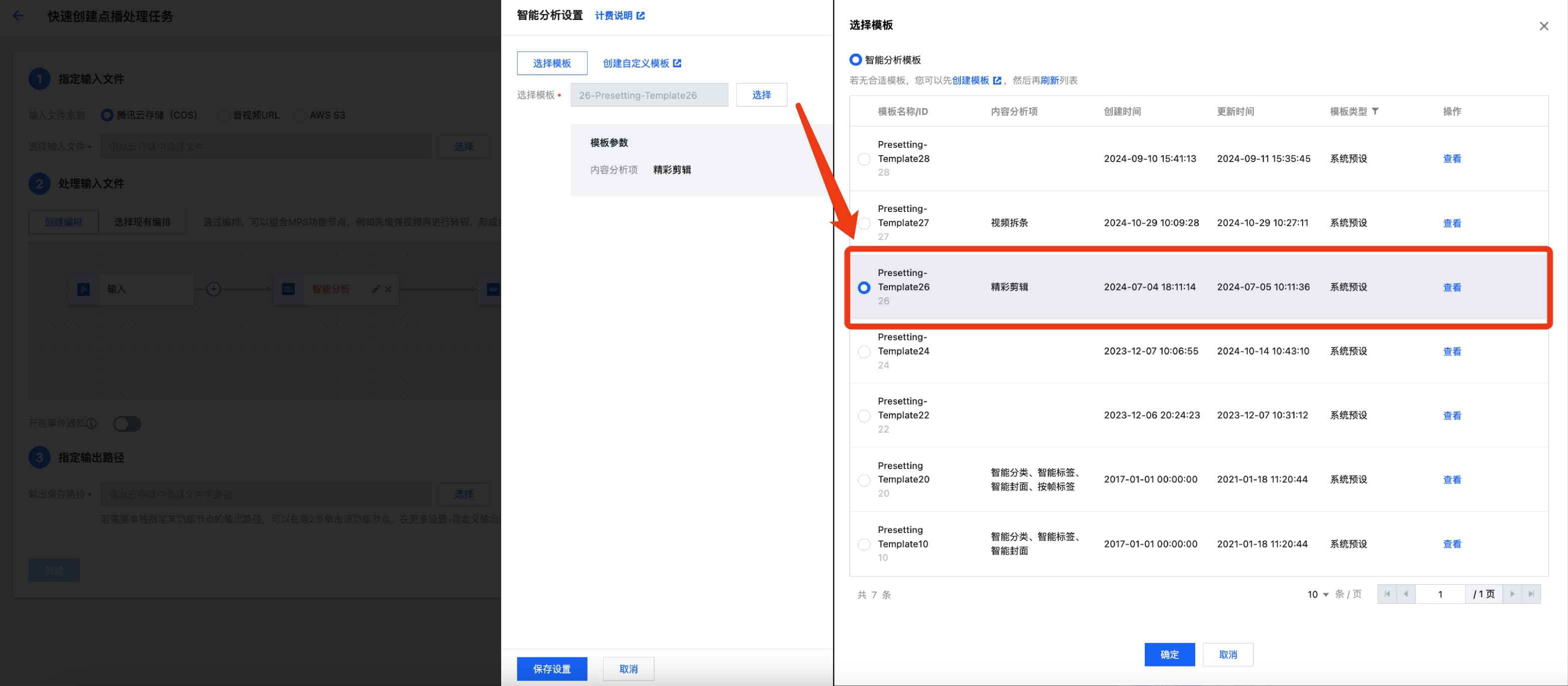Close the template selection dialog with the X icon
1568x686 pixels.
pos(1543,26)
